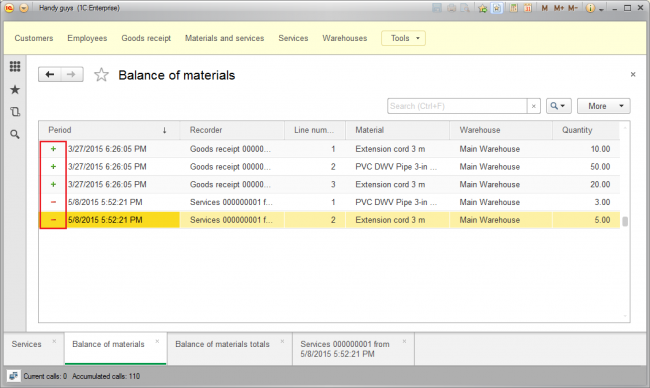Click the minus icon on the Quantity 3.00 row
650x388 pixels.
[53, 202]
